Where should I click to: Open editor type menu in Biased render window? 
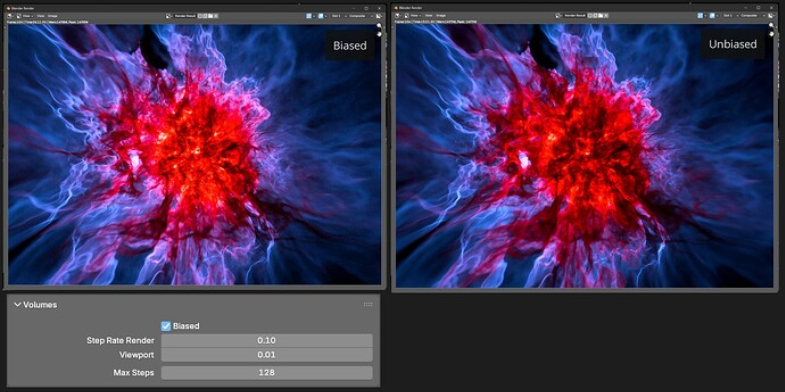click(11, 16)
